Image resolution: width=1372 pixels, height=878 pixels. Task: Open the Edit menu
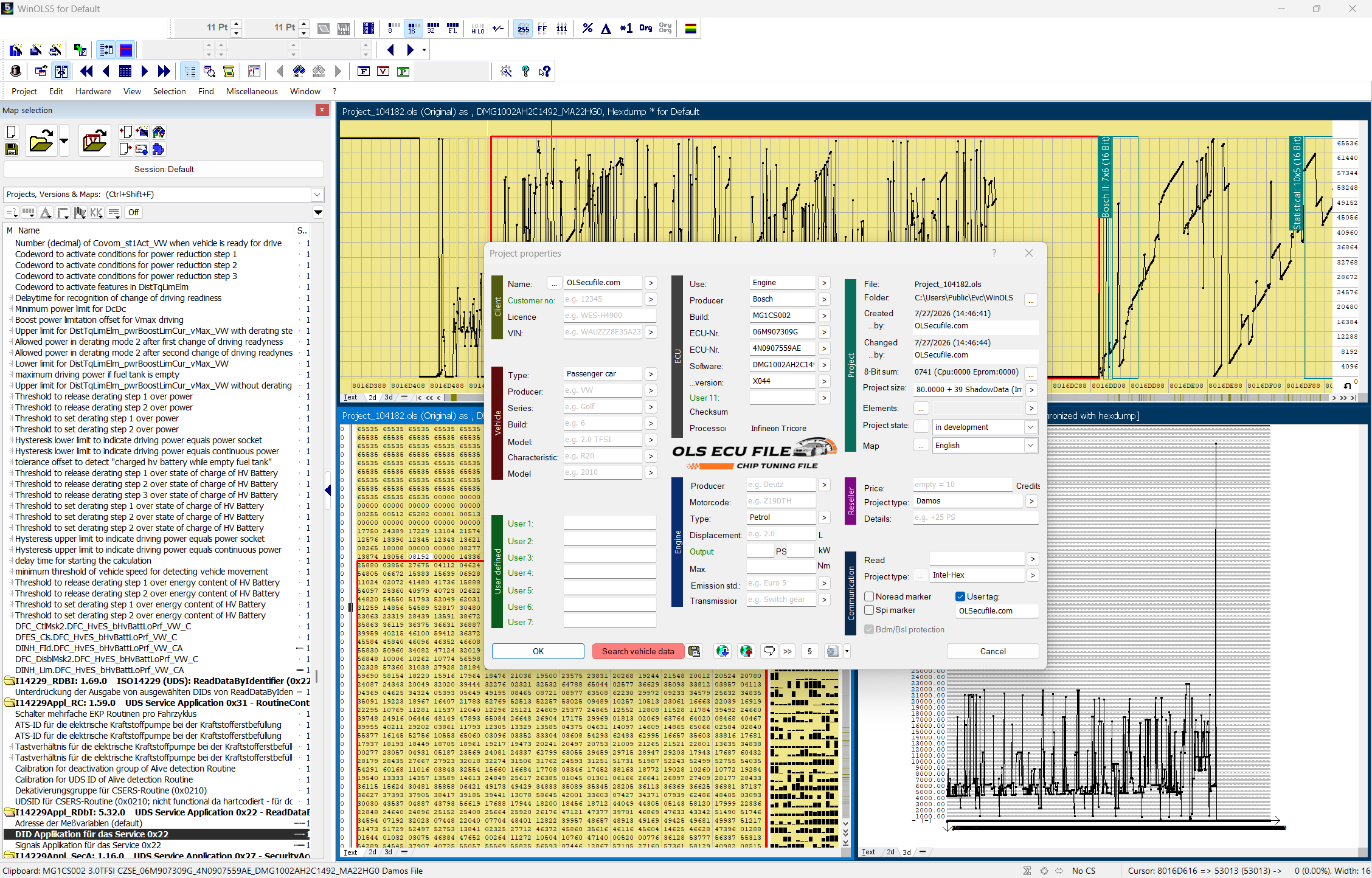(x=56, y=91)
